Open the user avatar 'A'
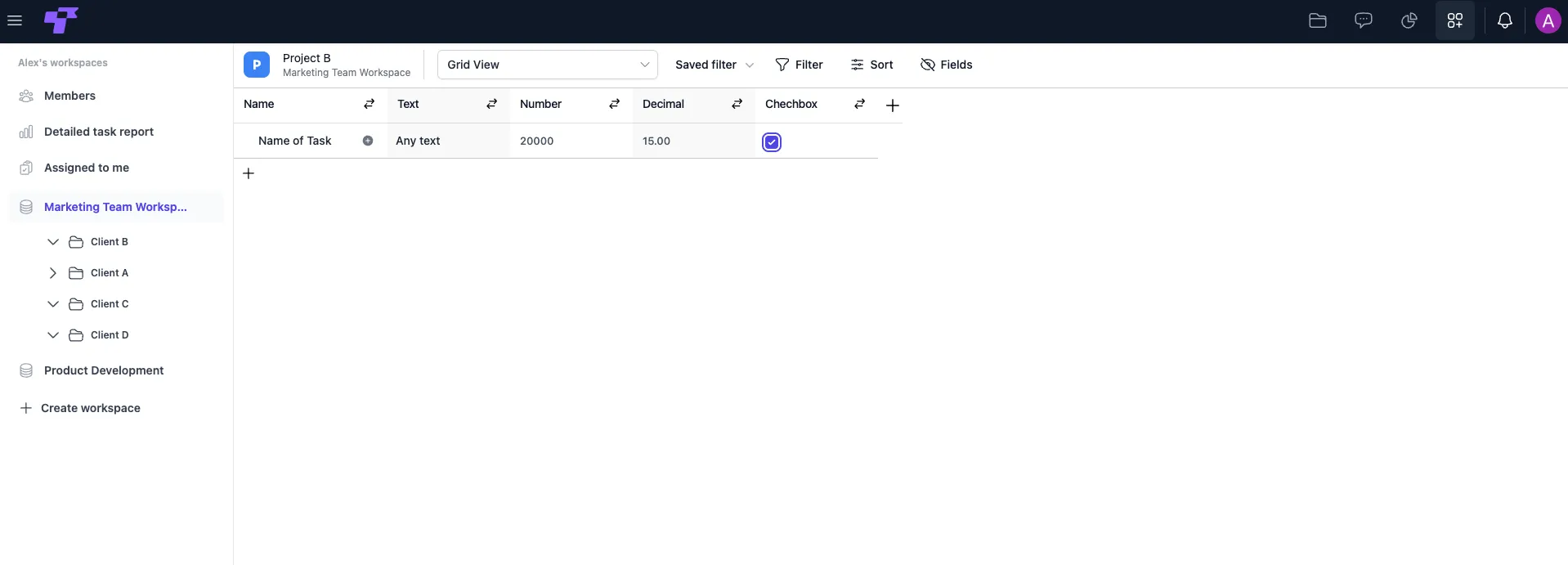 click(1548, 21)
